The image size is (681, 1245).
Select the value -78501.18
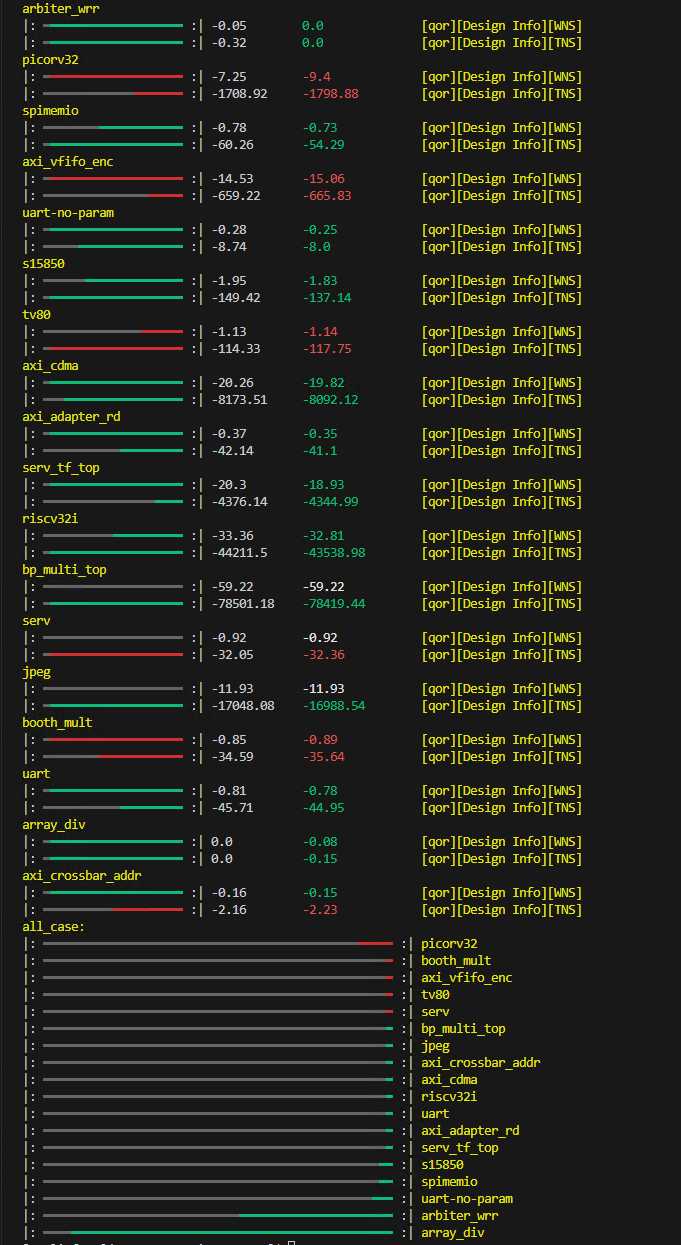[x=242, y=604]
